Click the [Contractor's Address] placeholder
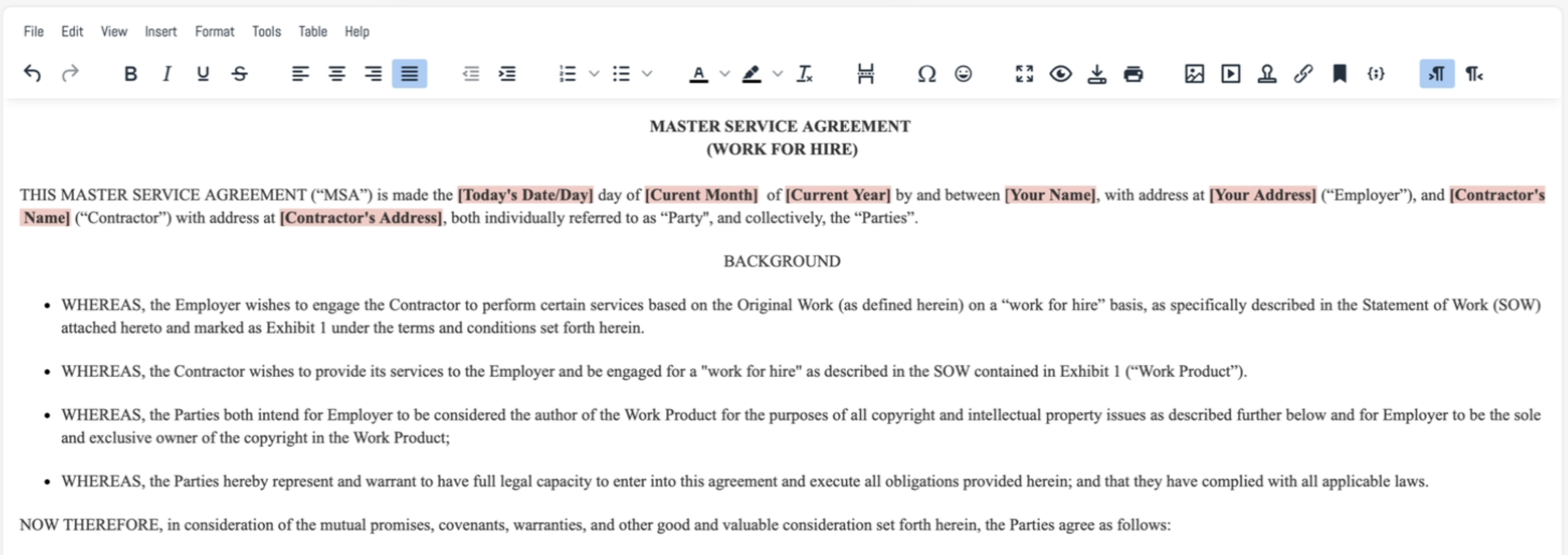 click(x=361, y=217)
